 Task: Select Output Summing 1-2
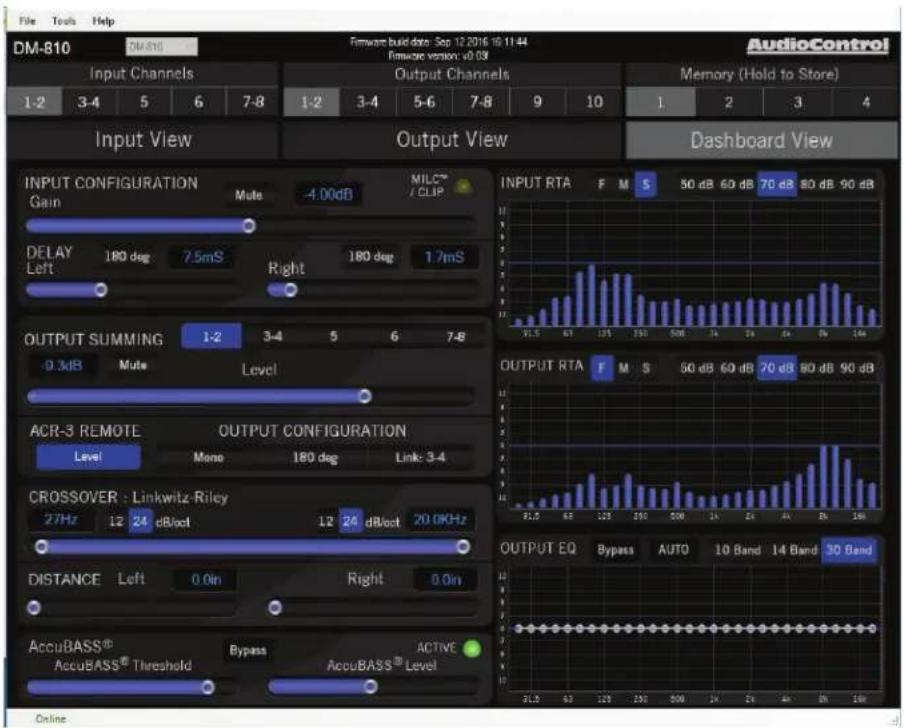tap(212, 337)
